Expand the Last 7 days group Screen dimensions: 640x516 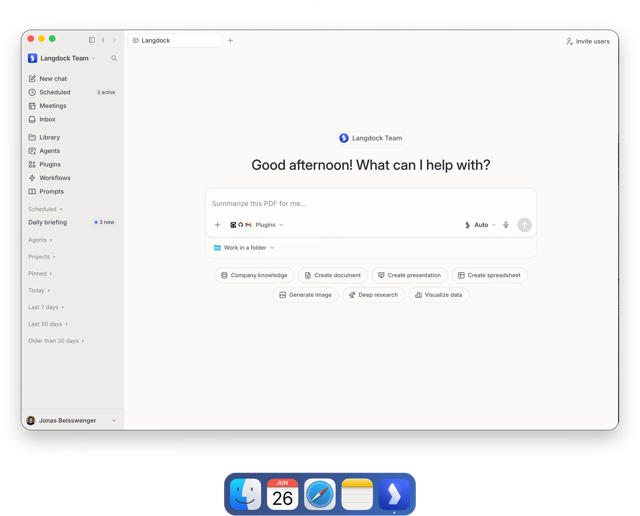coord(46,307)
